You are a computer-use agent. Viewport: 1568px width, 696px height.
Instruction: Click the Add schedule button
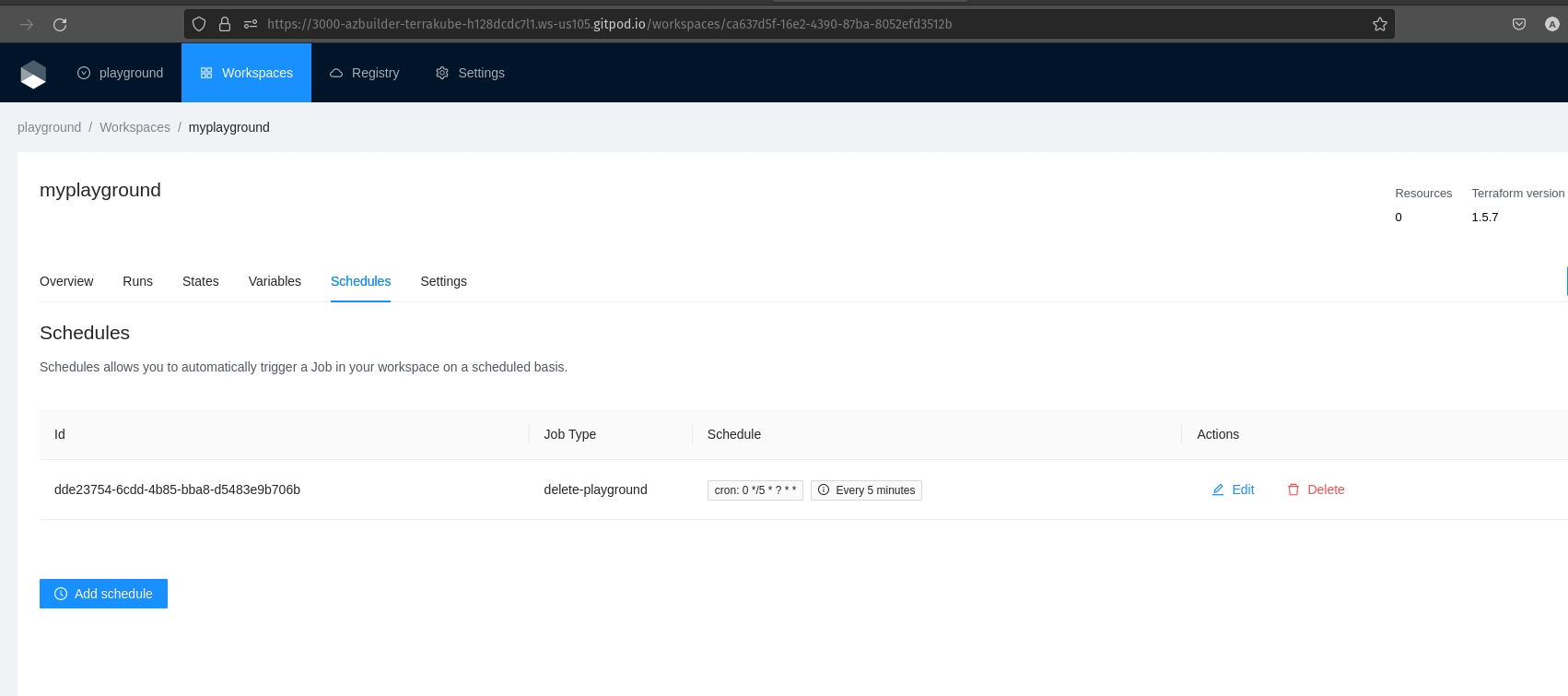coord(103,594)
